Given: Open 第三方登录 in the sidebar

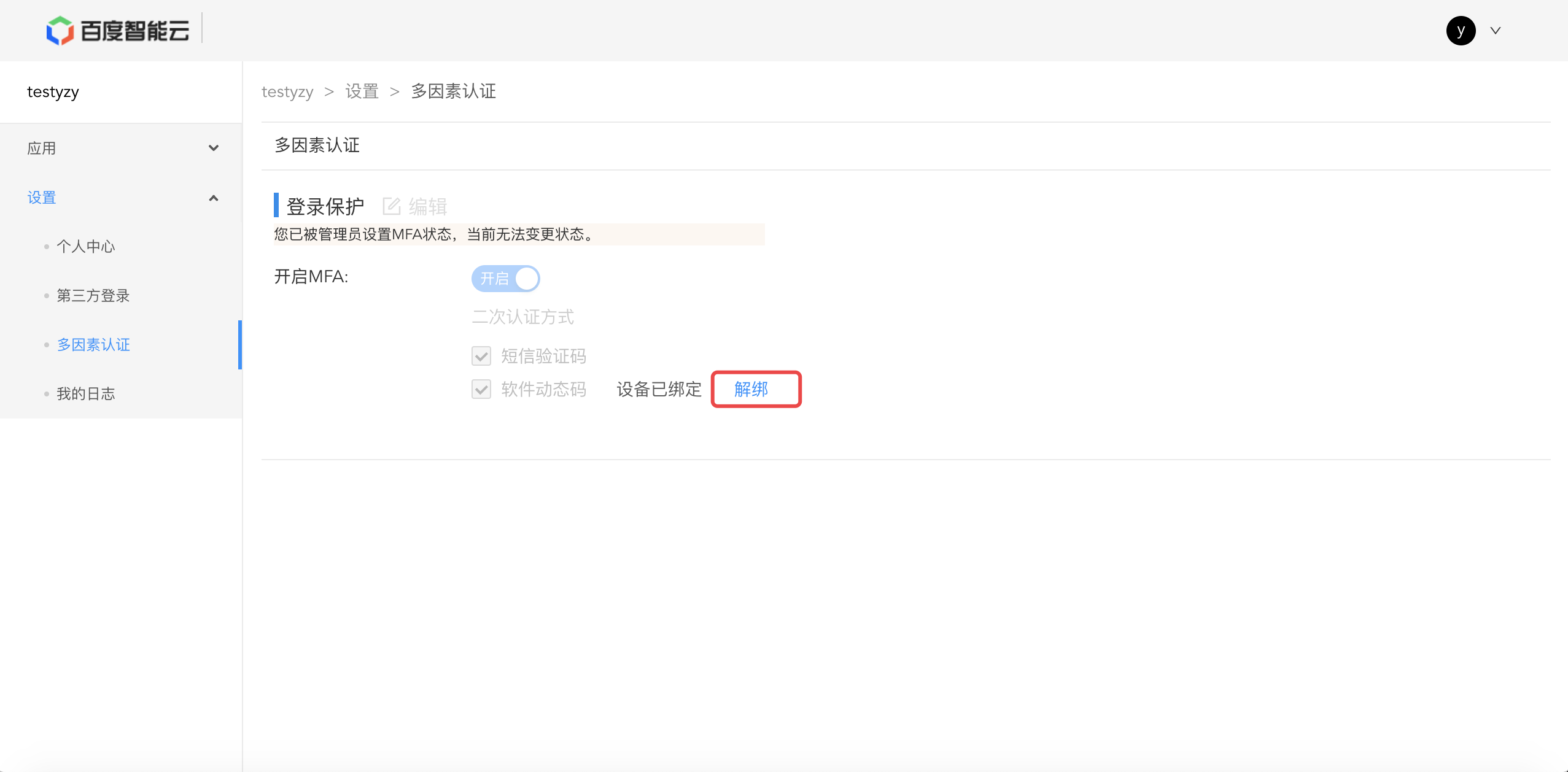Looking at the screenshot, I should 93,296.
